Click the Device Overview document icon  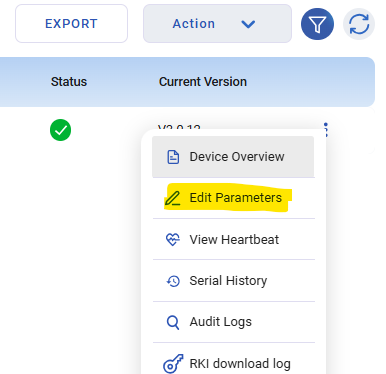173,157
